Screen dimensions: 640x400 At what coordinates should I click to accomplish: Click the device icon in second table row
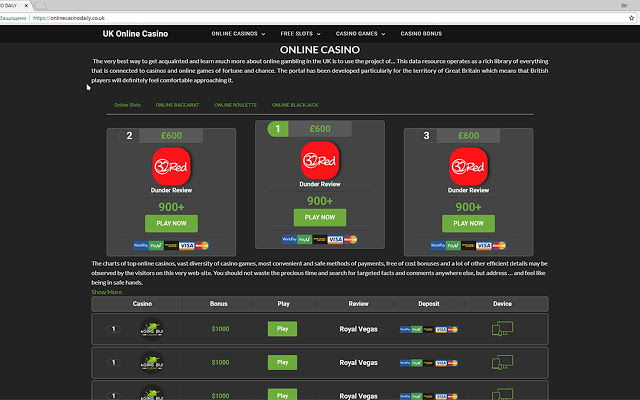[502, 362]
